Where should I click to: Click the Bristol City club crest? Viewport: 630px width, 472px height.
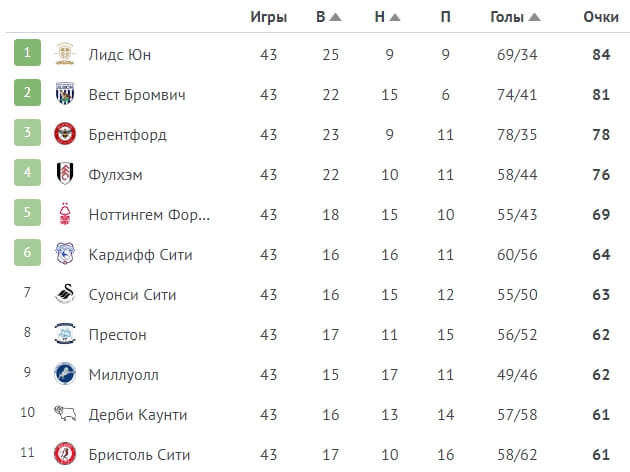(x=65, y=453)
